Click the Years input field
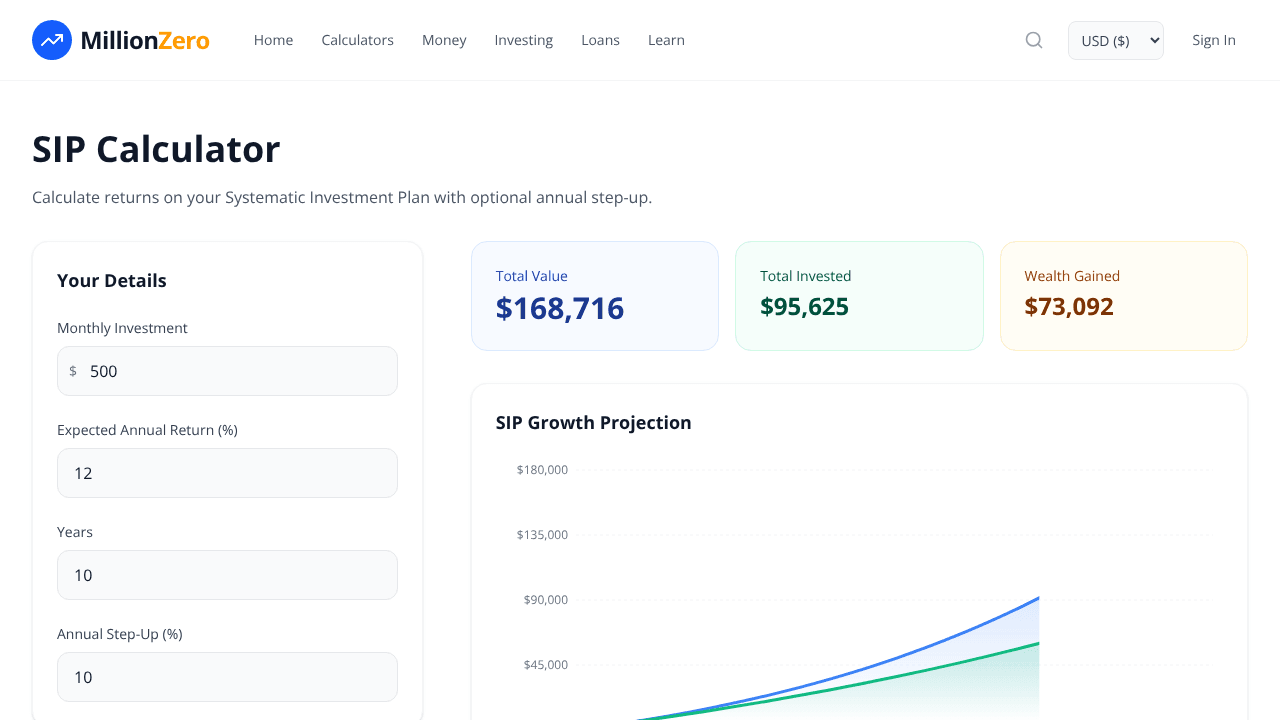Image resolution: width=1280 pixels, height=720 pixels. (227, 575)
